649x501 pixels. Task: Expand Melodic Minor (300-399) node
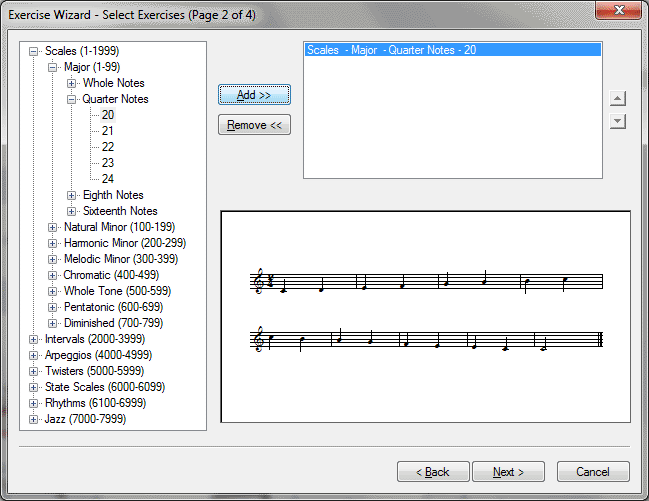(52, 260)
